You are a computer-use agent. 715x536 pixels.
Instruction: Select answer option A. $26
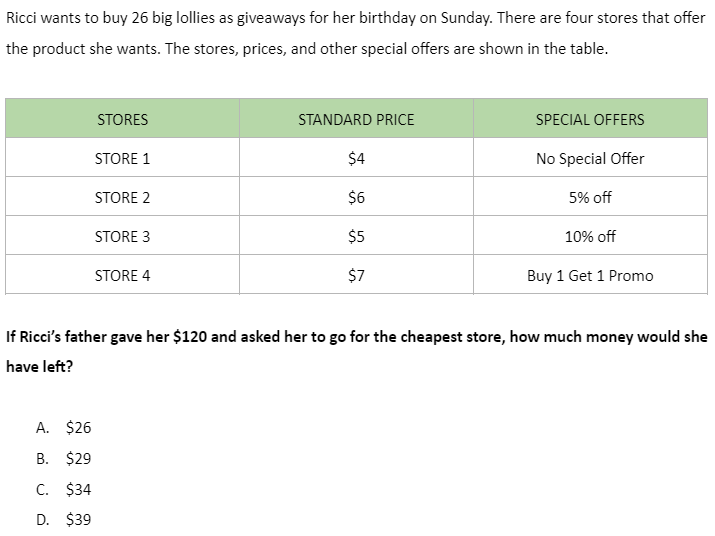tap(63, 427)
